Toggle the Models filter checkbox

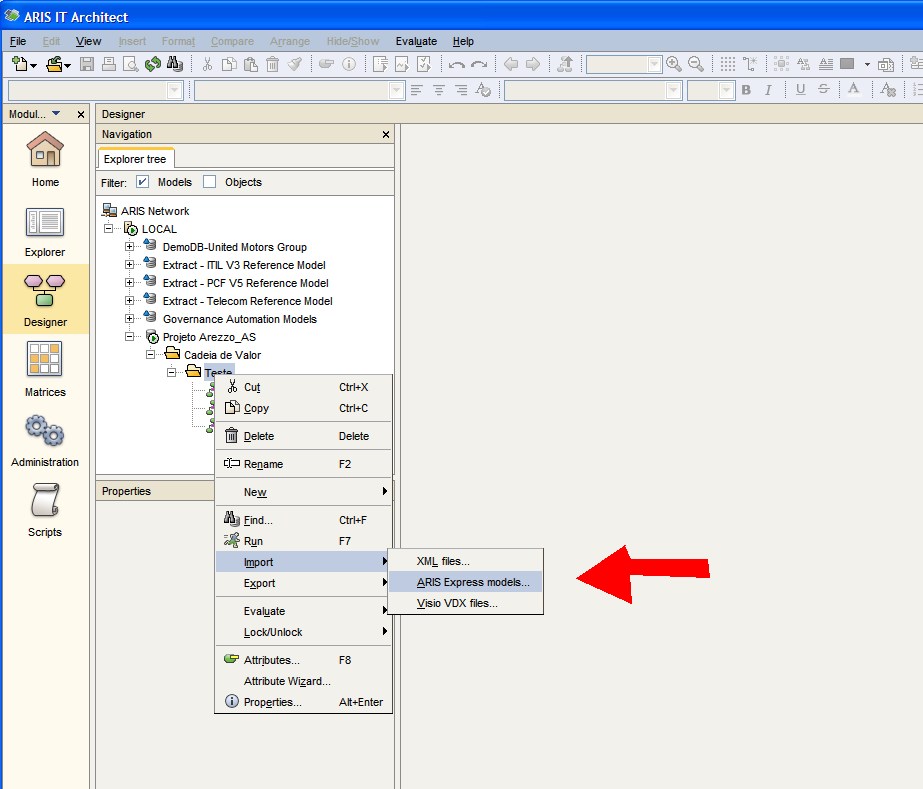[x=142, y=182]
